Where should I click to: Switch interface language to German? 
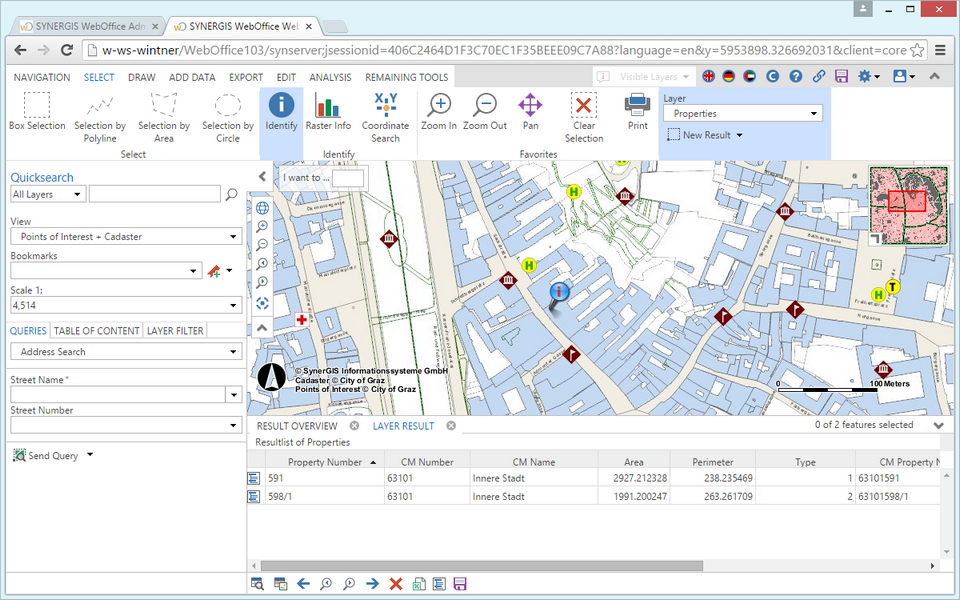[728, 76]
